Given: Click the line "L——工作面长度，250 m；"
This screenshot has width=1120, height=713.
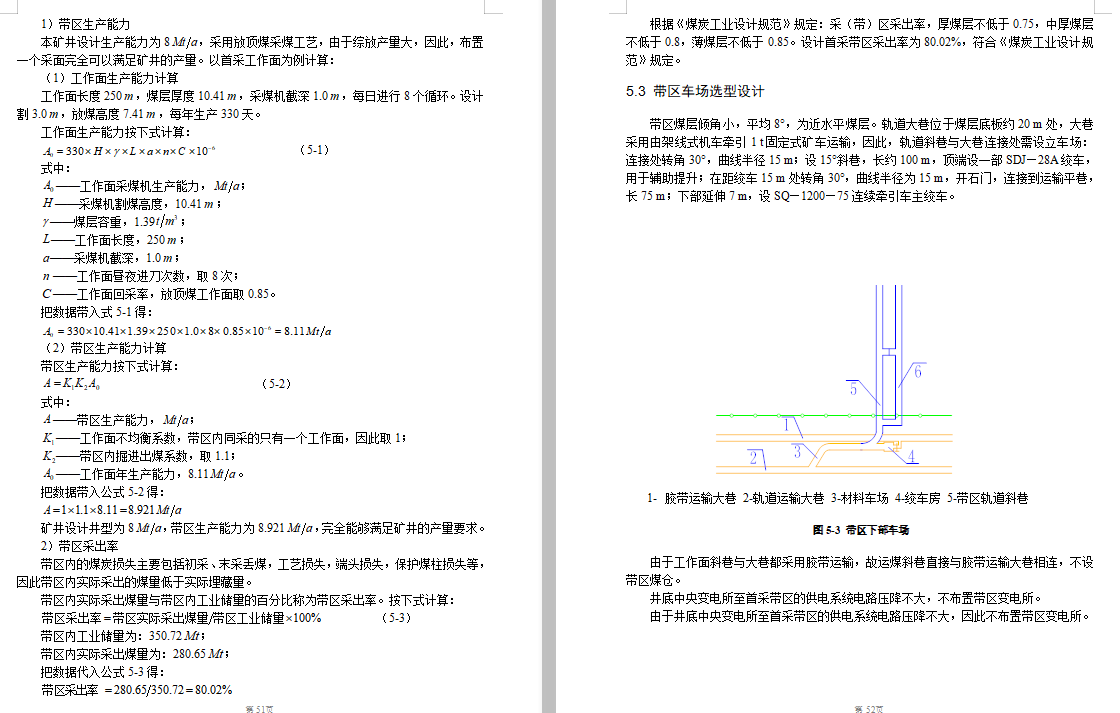Looking at the screenshot, I should (113, 240).
